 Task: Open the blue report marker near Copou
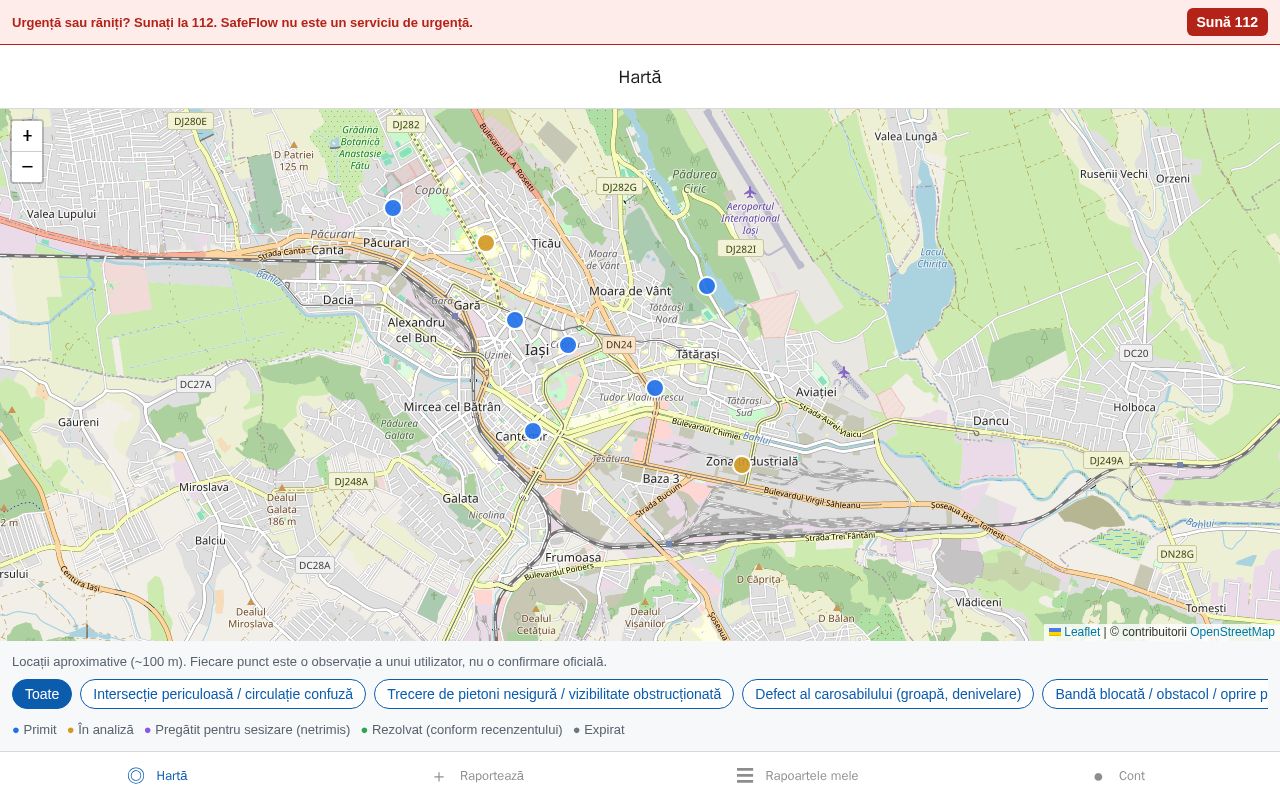(x=393, y=208)
